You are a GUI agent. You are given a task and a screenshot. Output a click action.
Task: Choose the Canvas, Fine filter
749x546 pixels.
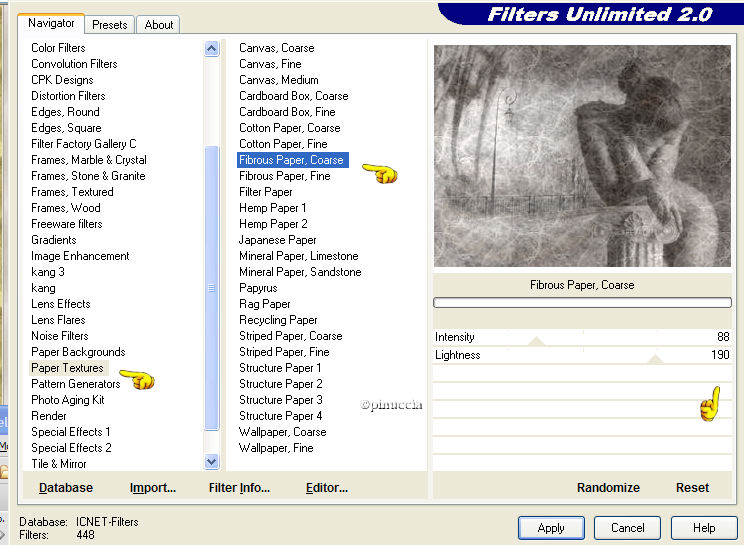[270, 64]
